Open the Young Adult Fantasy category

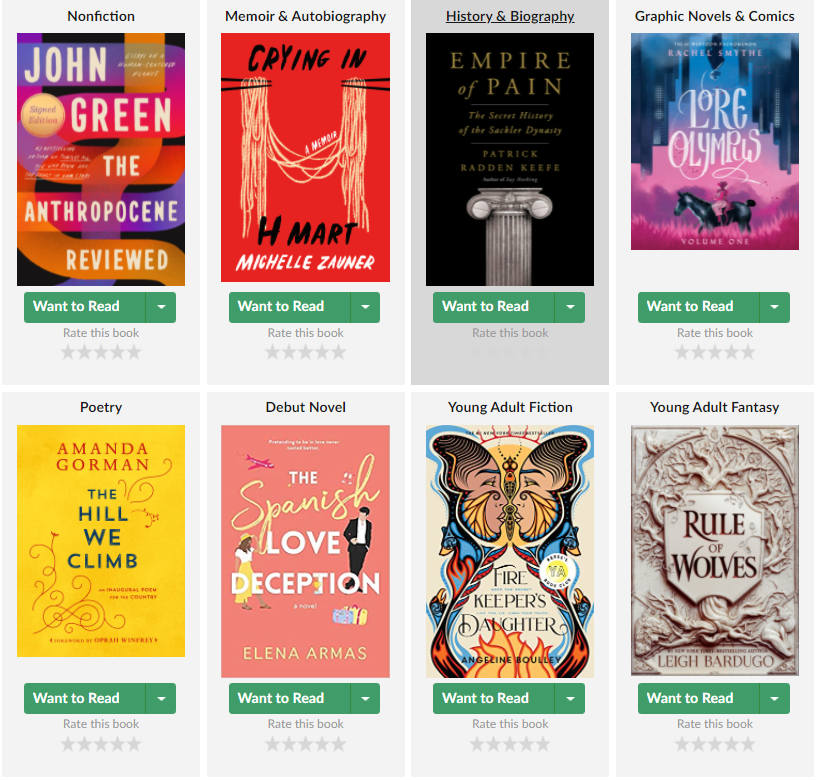coord(715,407)
